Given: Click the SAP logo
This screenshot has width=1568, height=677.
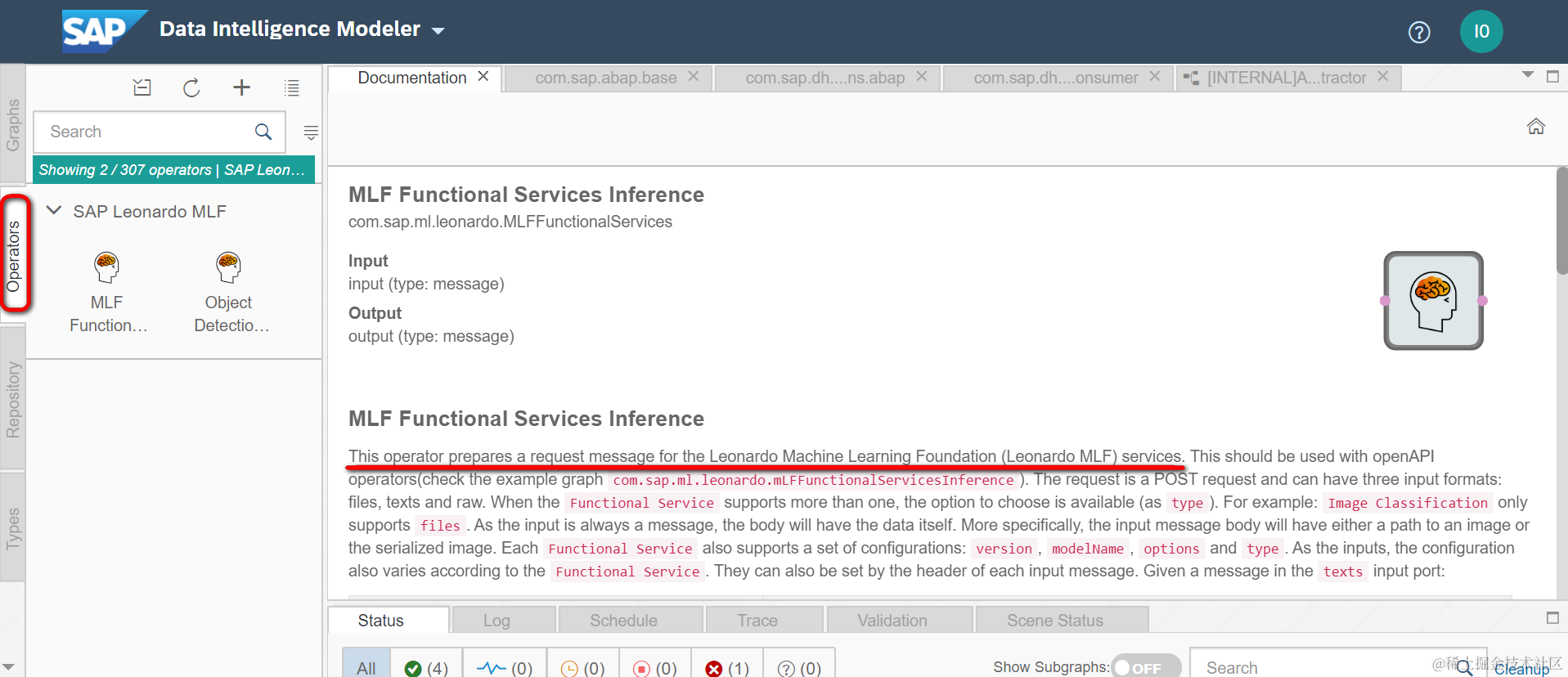Looking at the screenshot, I should [x=104, y=31].
